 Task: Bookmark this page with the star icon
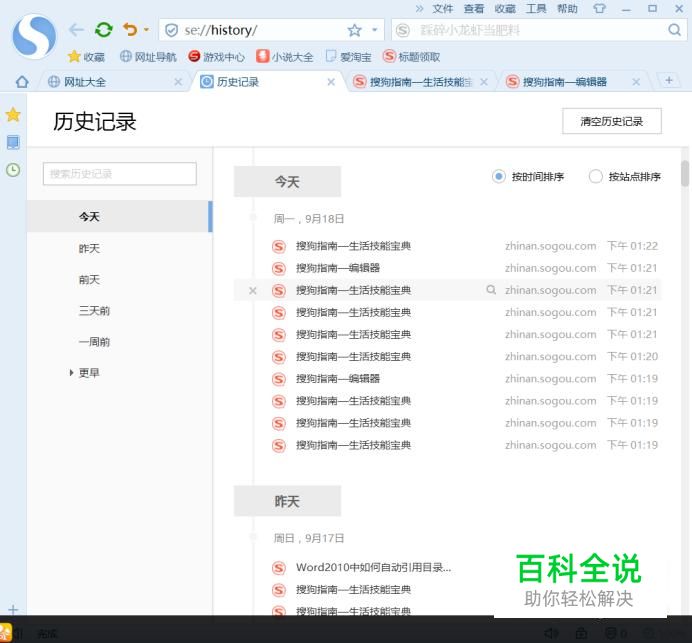point(354,30)
